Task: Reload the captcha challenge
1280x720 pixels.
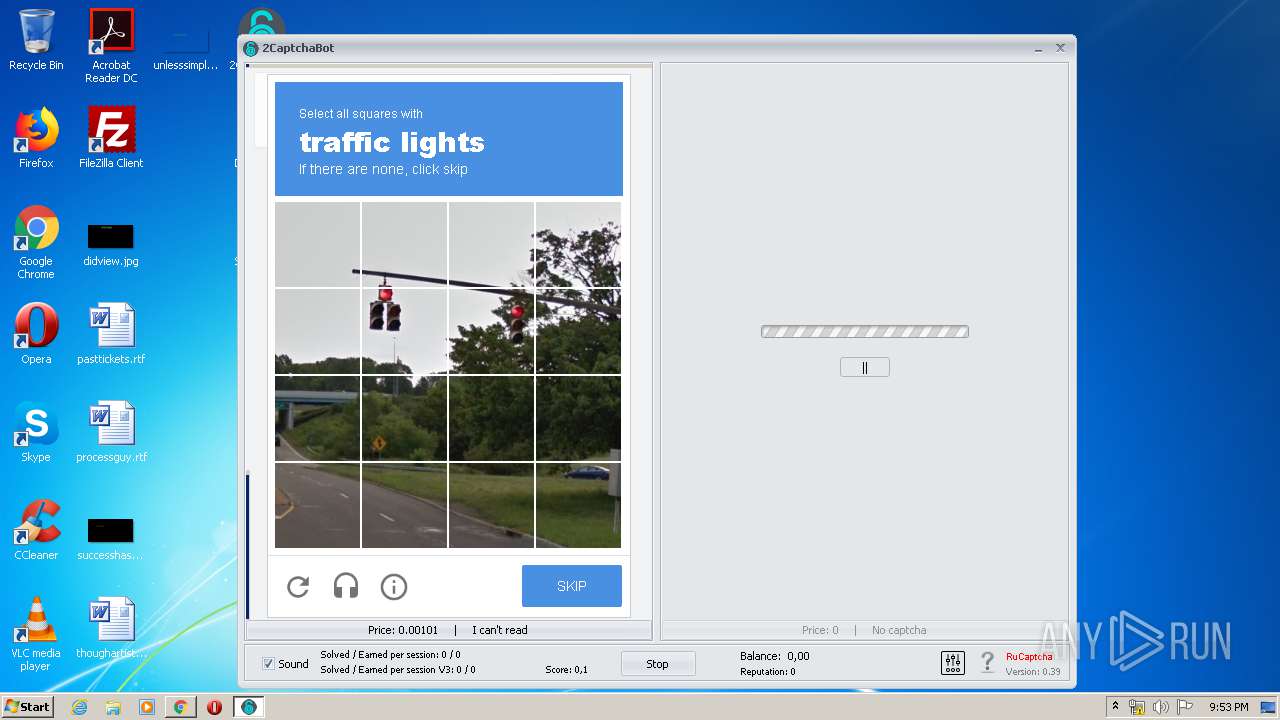Action: point(298,587)
